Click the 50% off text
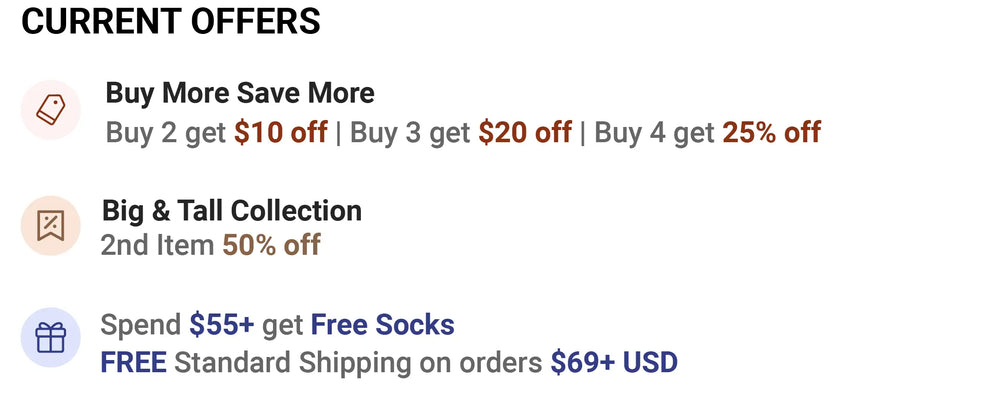Screen dimensions: 1000x407 [271, 245]
